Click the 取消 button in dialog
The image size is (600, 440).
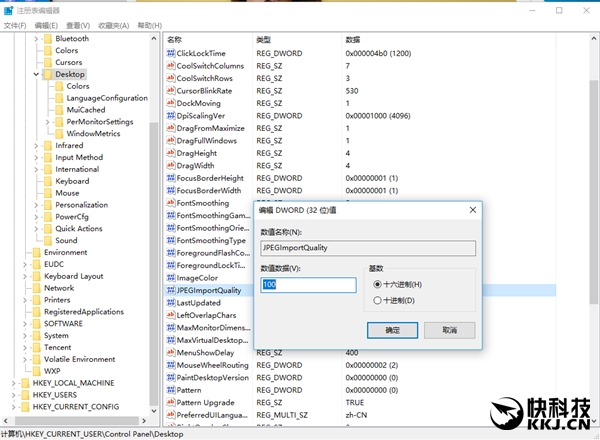pos(448,330)
